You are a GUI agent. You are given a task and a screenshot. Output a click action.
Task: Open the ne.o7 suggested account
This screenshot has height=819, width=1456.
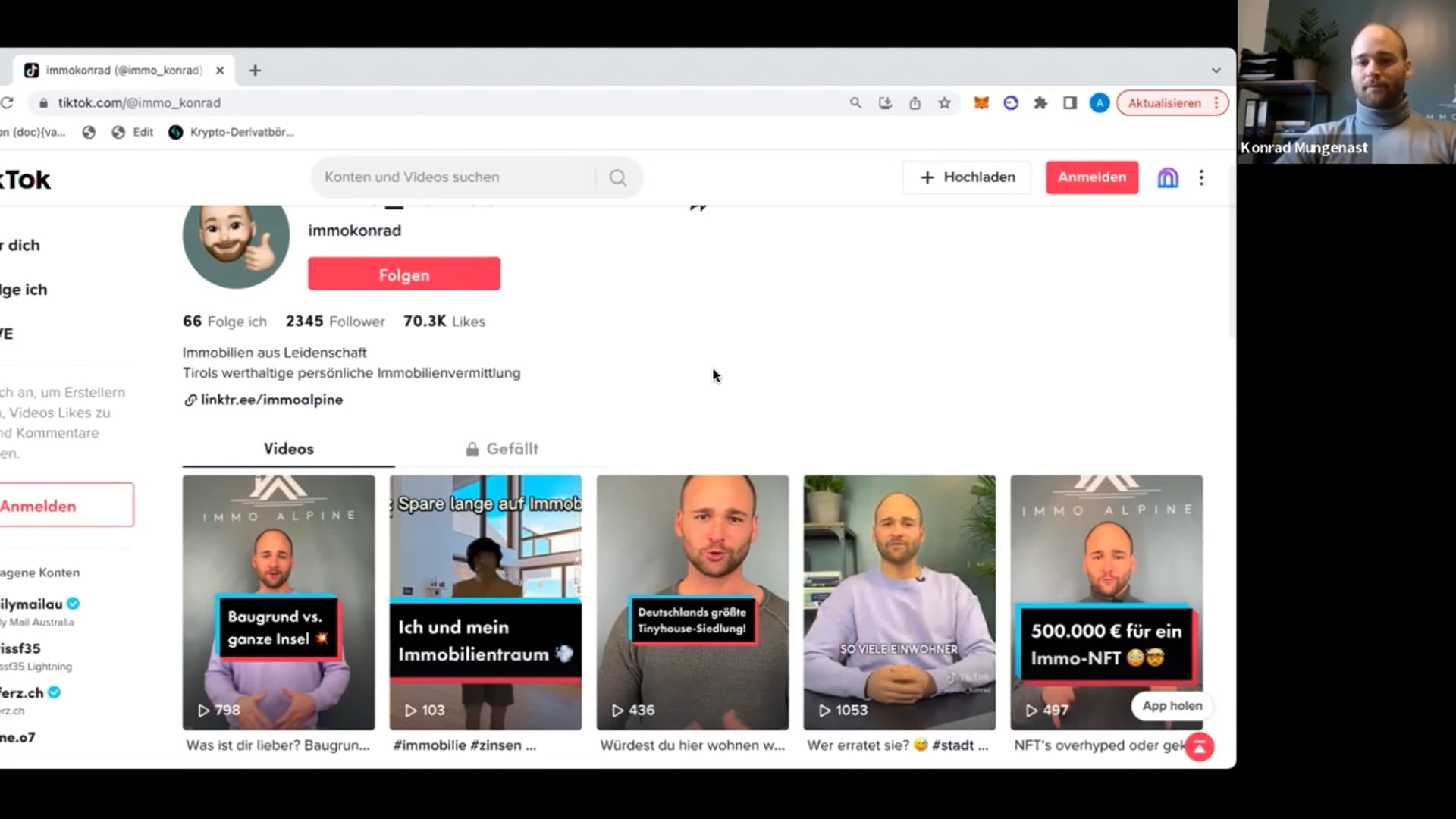[17, 736]
